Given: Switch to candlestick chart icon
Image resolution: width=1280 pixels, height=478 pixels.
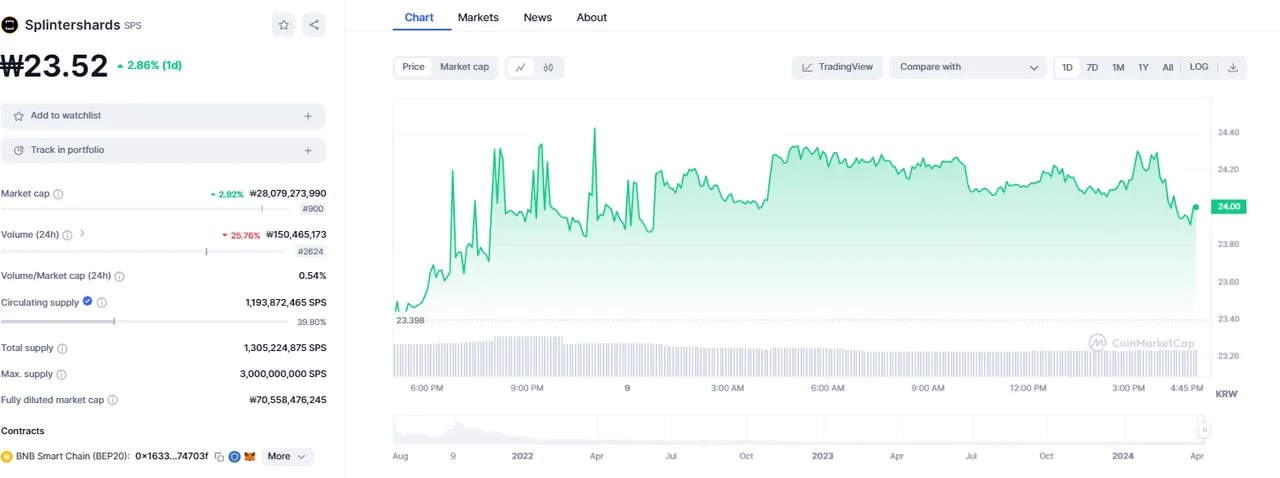Looking at the screenshot, I should point(549,67).
